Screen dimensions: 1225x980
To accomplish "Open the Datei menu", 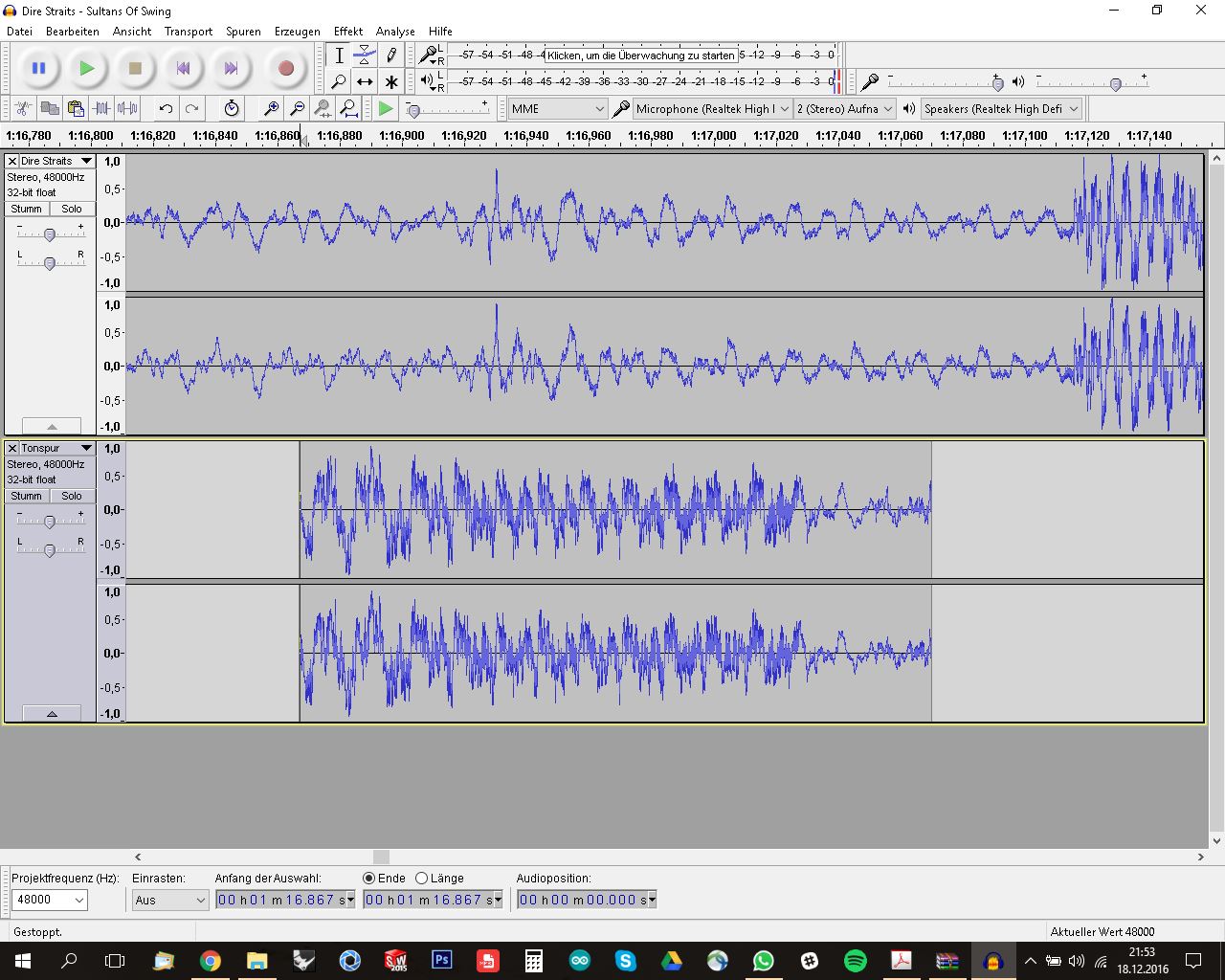I will 19,31.
